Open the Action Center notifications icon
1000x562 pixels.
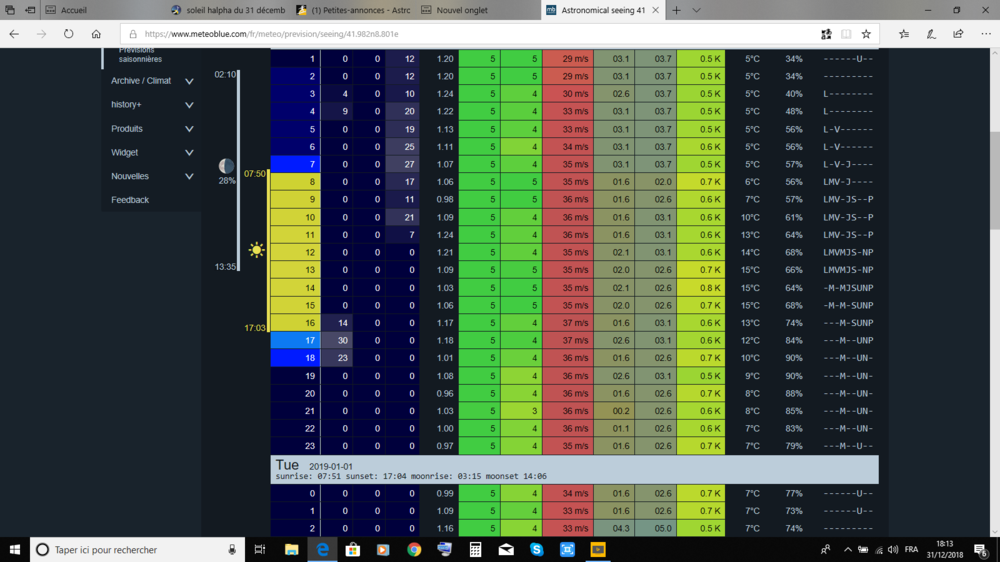(x=981, y=549)
